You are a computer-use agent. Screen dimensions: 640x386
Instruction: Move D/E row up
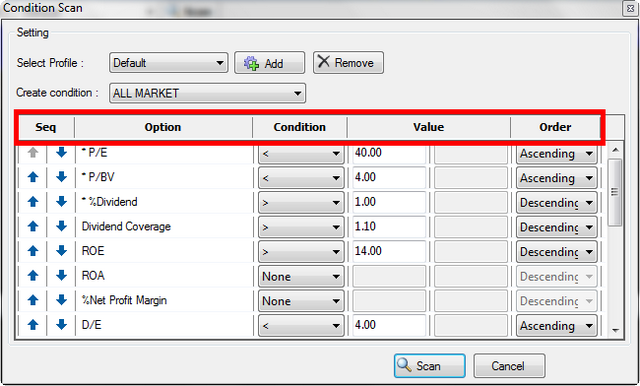pos(33,325)
